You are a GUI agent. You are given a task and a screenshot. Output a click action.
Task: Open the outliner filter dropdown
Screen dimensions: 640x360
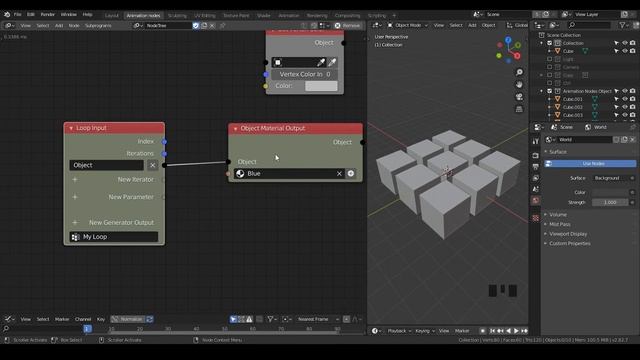click(x=624, y=25)
